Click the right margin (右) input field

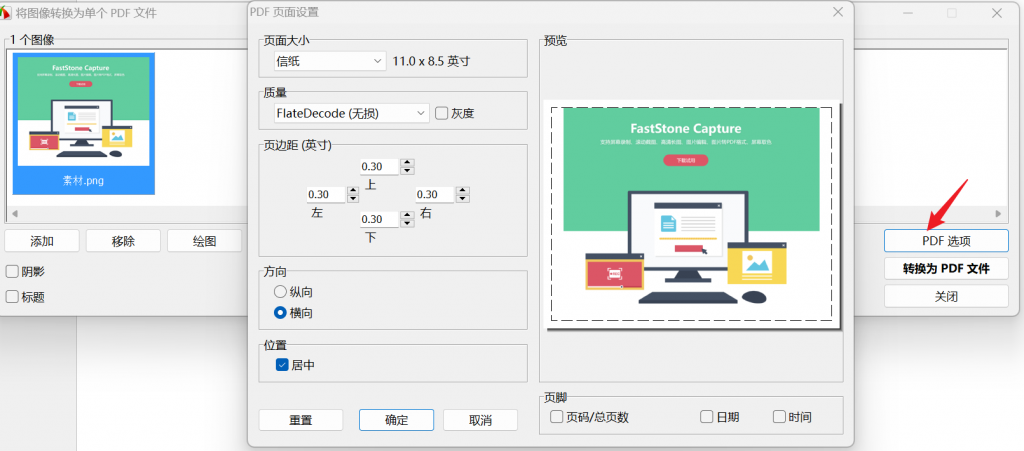point(435,194)
